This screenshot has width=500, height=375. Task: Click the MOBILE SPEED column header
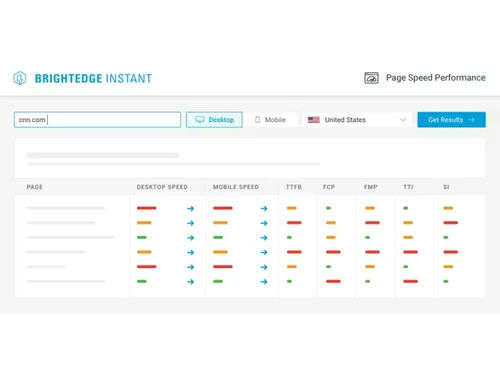236,187
